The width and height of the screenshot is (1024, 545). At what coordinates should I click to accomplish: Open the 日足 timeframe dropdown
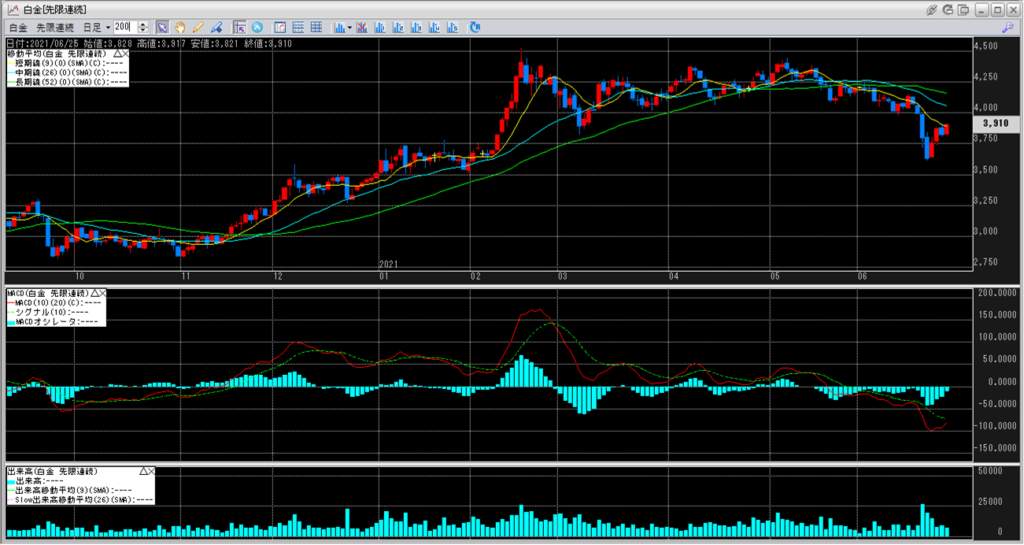94,26
